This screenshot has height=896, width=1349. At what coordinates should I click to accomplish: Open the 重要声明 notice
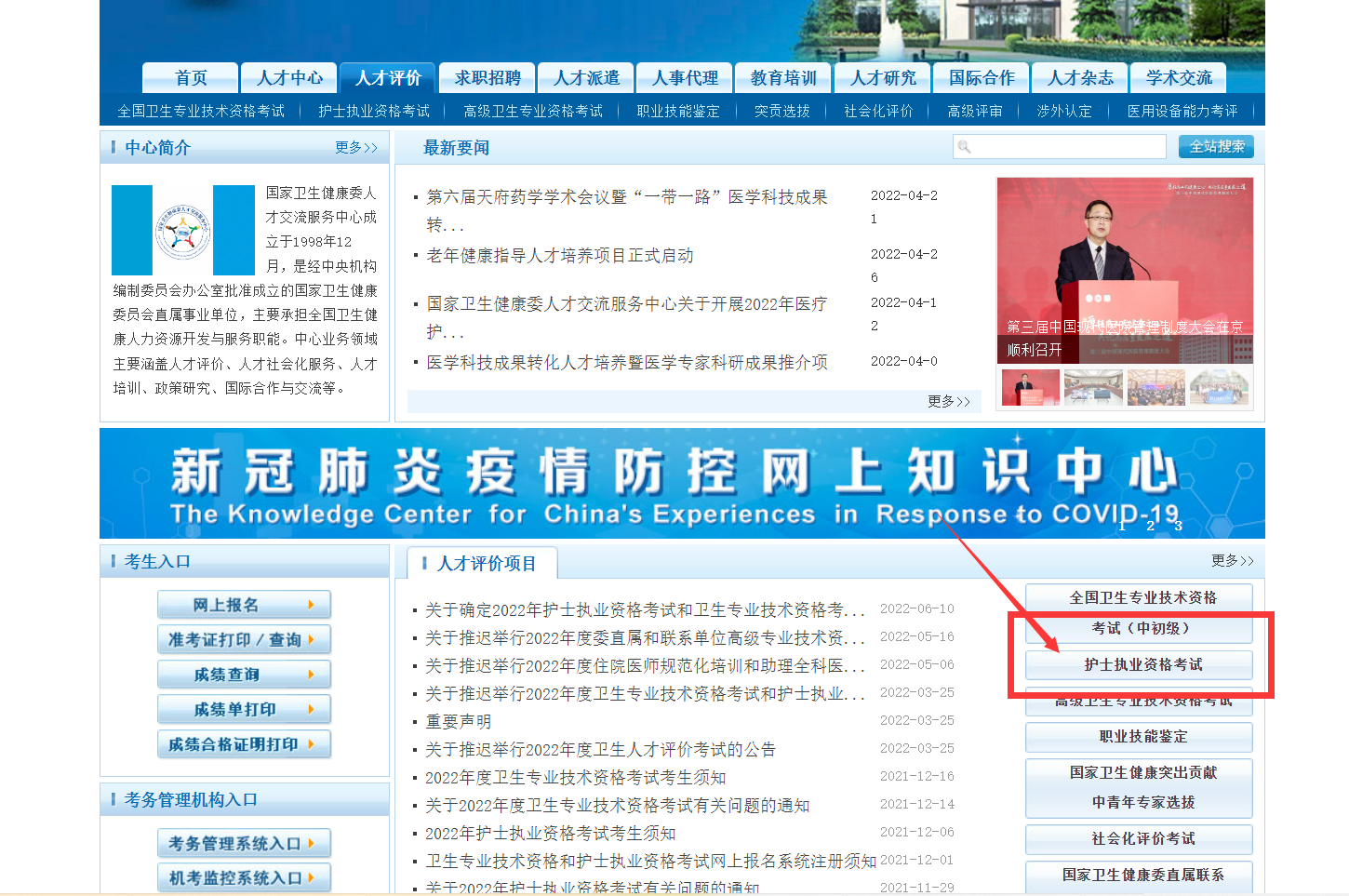pyautogui.click(x=458, y=722)
